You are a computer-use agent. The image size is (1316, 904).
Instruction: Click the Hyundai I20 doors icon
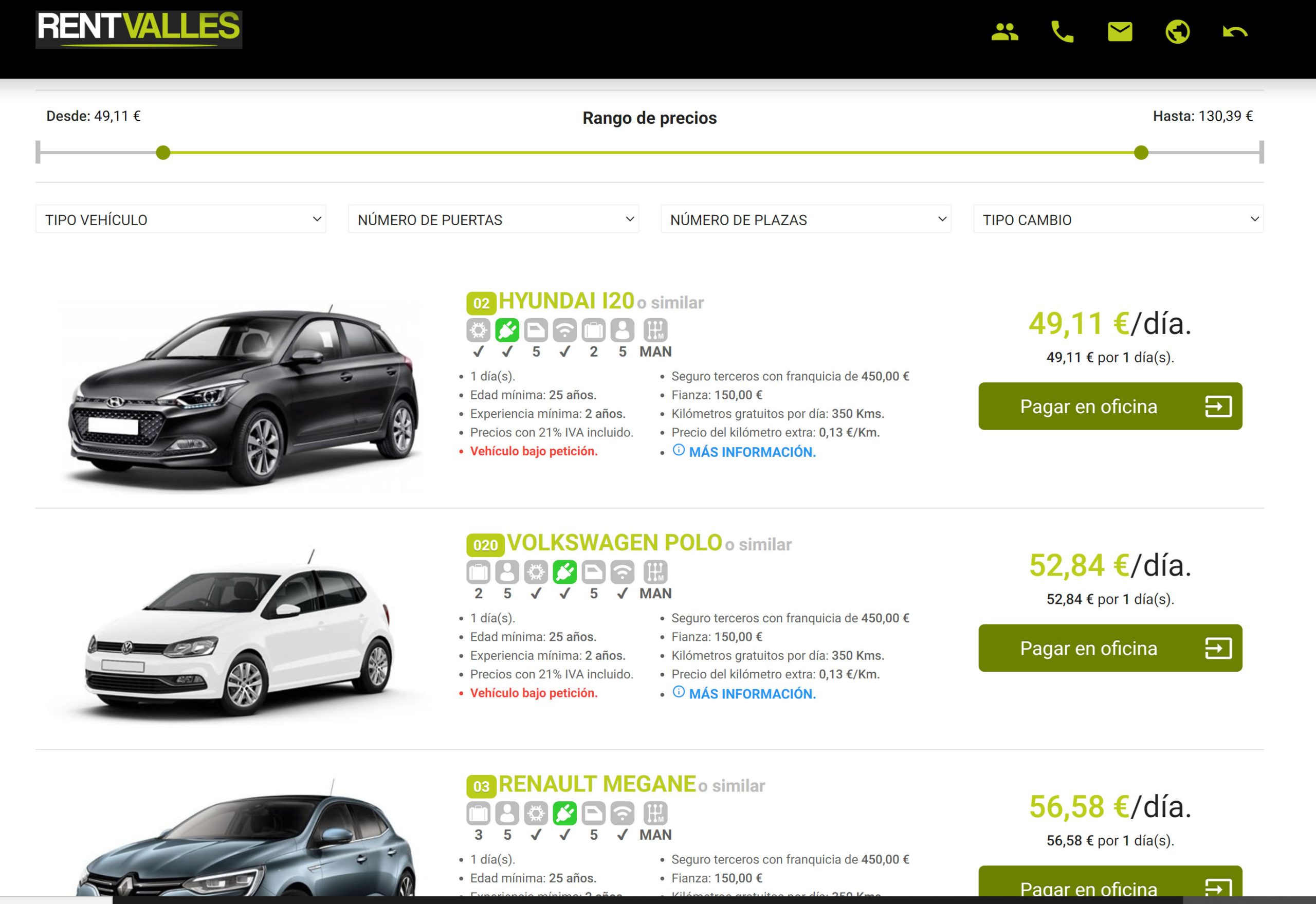click(536, 330)
